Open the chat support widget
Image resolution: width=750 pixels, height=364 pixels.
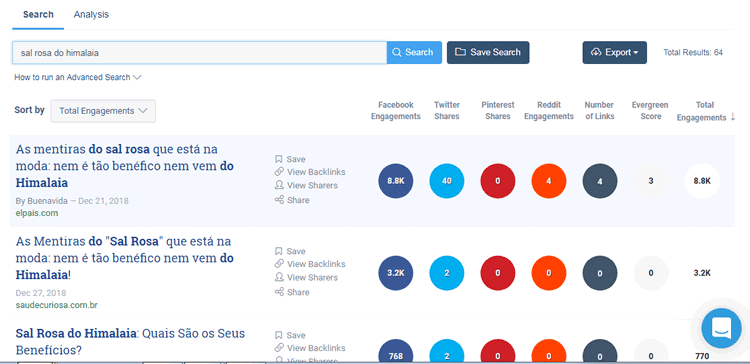722,328
